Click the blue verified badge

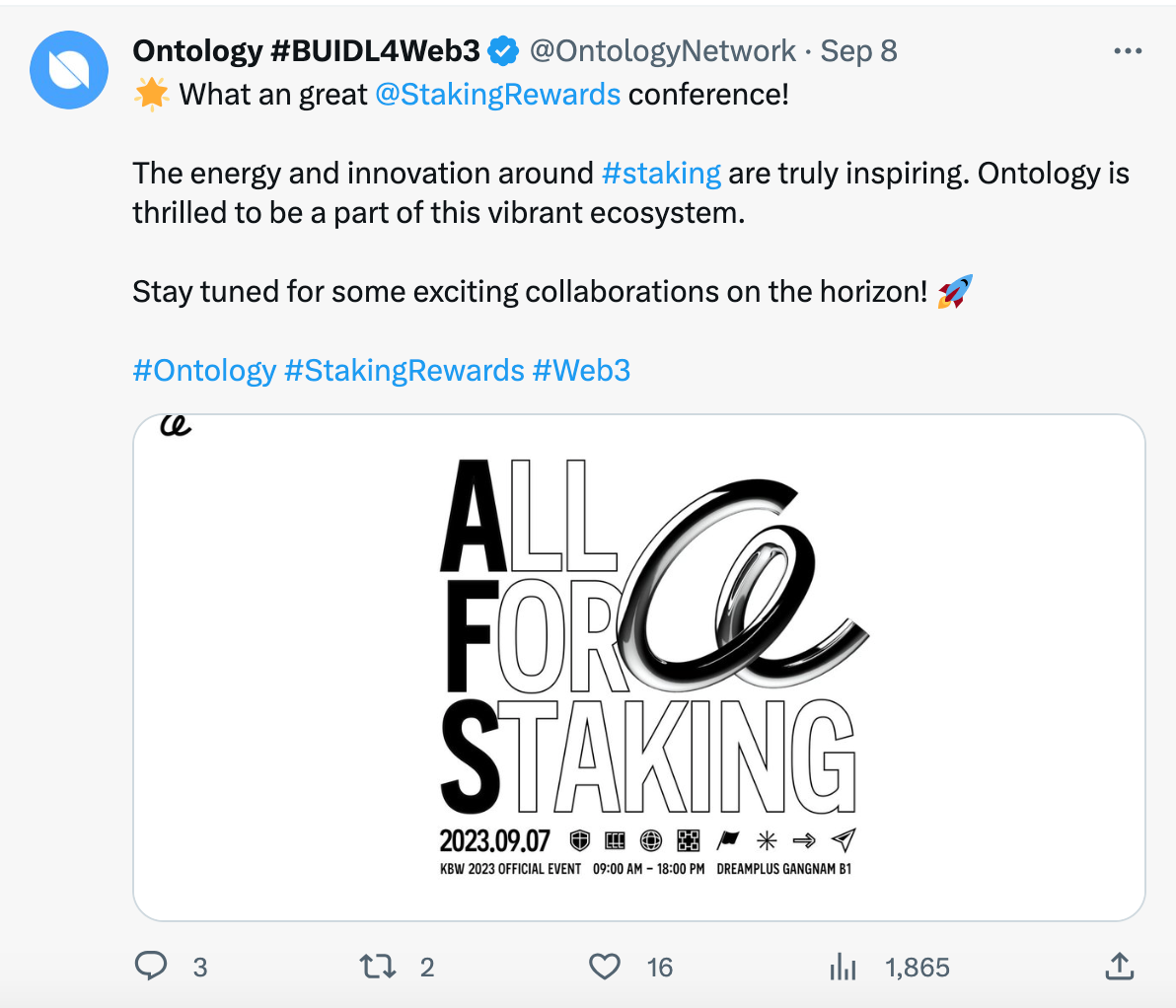pyautogui.click(x=505, y=50)
